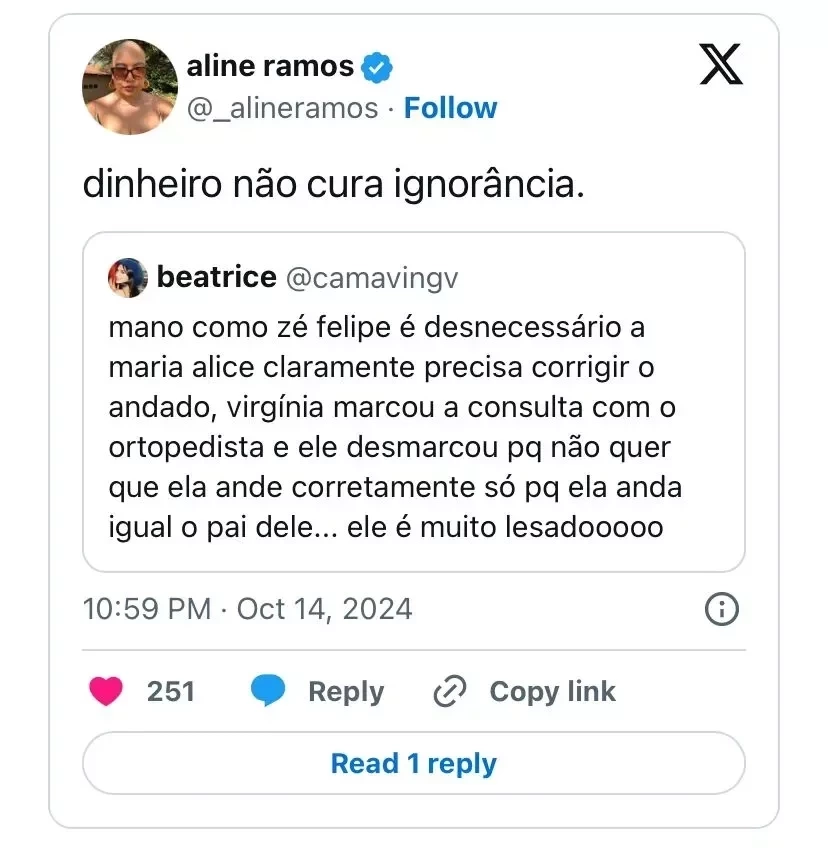The image size is (828, 858).
Task: Click the @_alineramos handle
Action: (283, 108)
